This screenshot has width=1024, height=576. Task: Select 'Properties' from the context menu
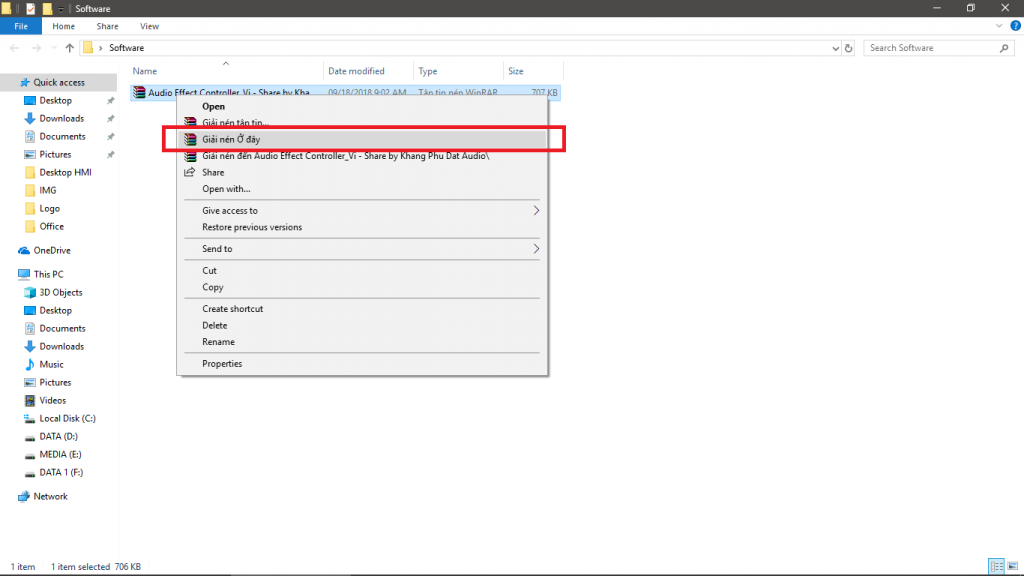pyautogui.click(x=222, y=364)
